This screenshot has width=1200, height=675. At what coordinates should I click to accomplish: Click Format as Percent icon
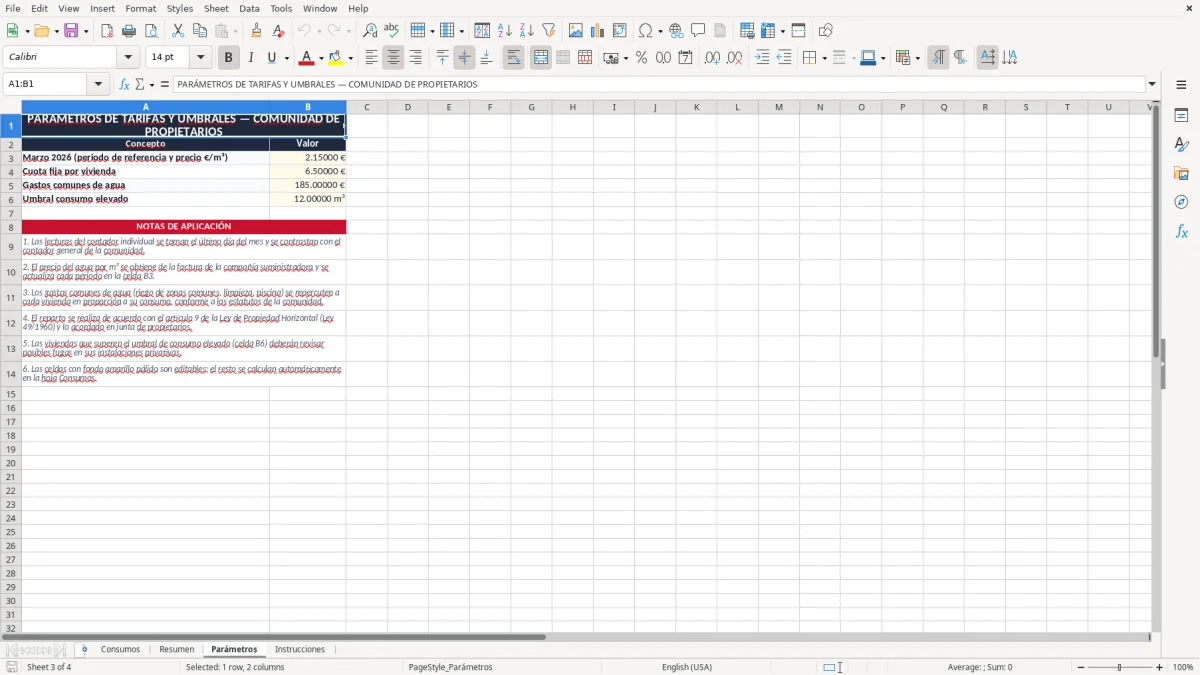click(x=641, y=58)
